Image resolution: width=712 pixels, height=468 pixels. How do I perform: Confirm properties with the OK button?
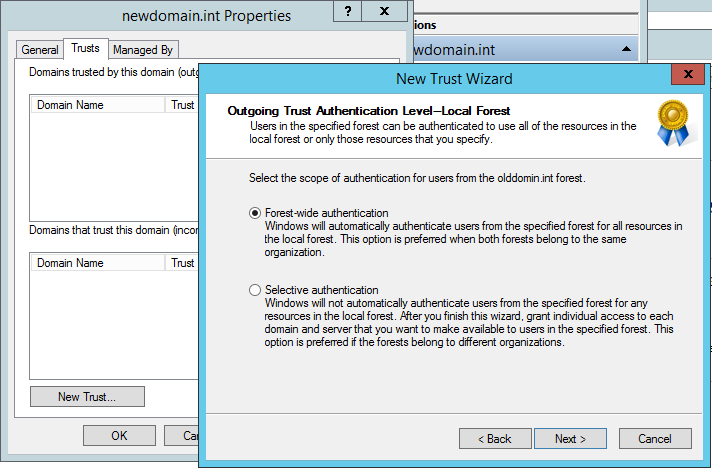[119, 436]
